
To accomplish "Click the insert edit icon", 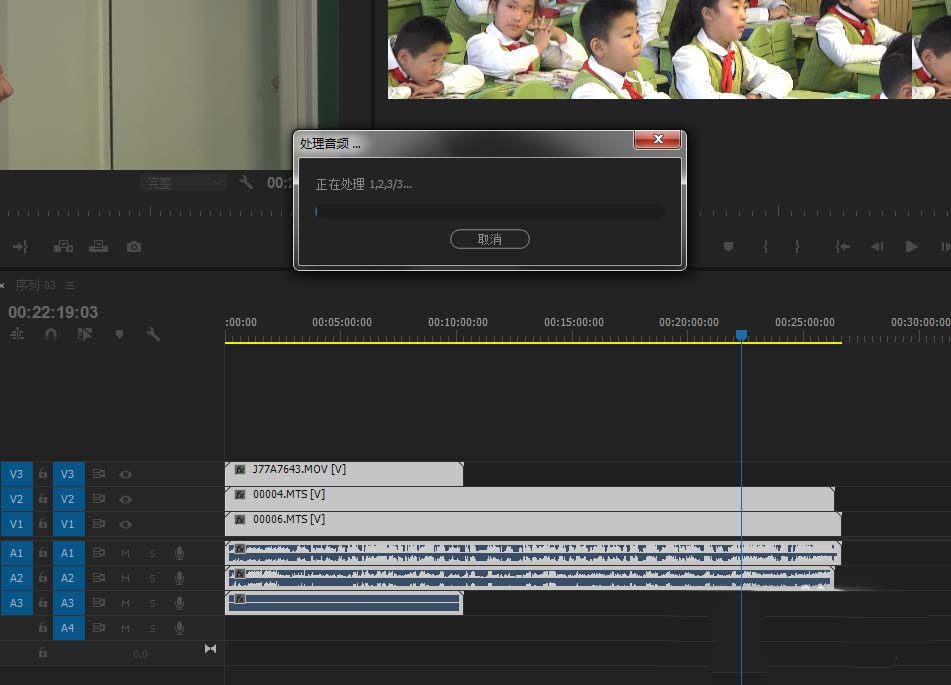I will [x=63, y=246].
